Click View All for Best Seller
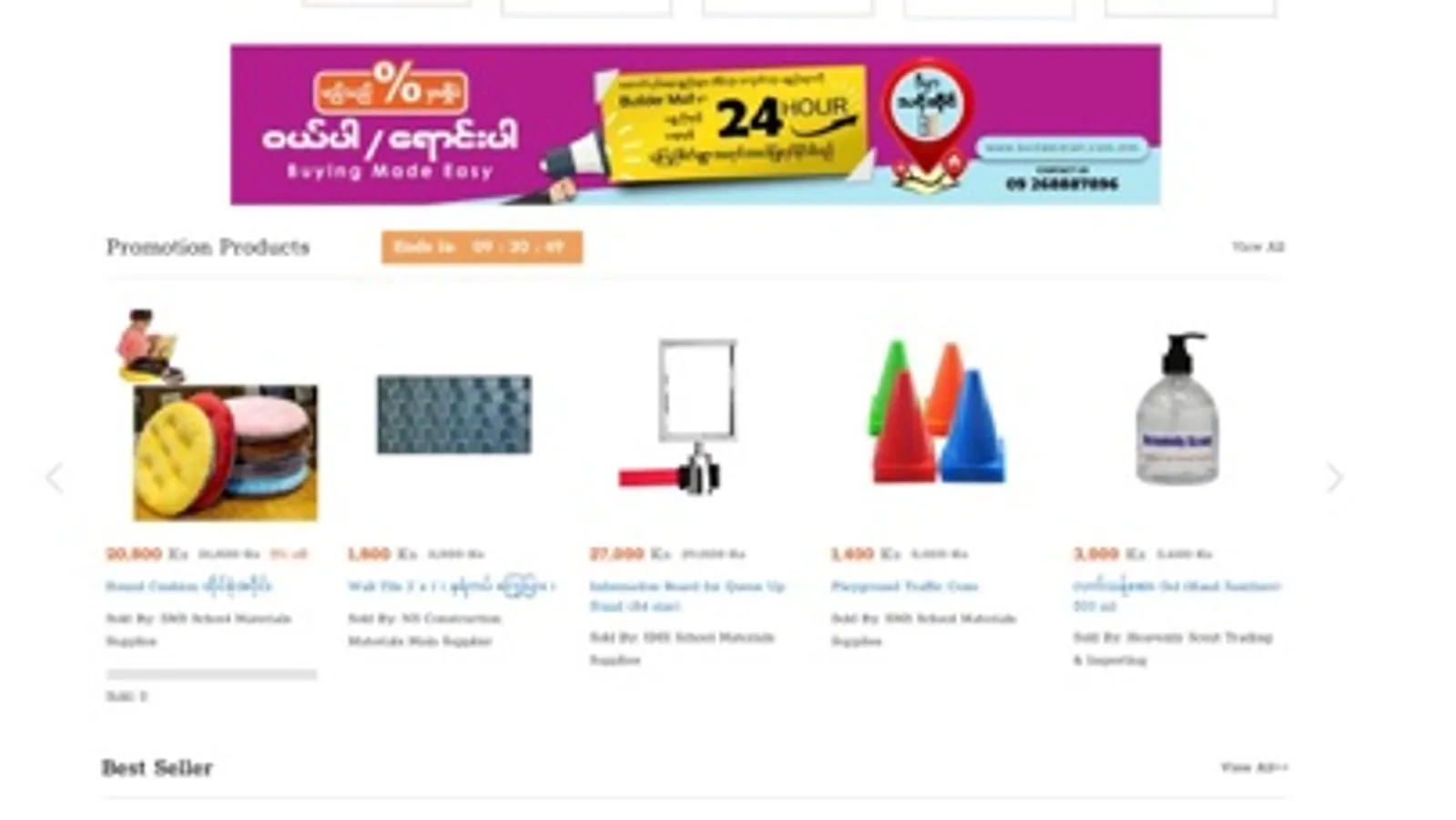The height and width of the screenshot is (820, 1456). [1254, 768]
